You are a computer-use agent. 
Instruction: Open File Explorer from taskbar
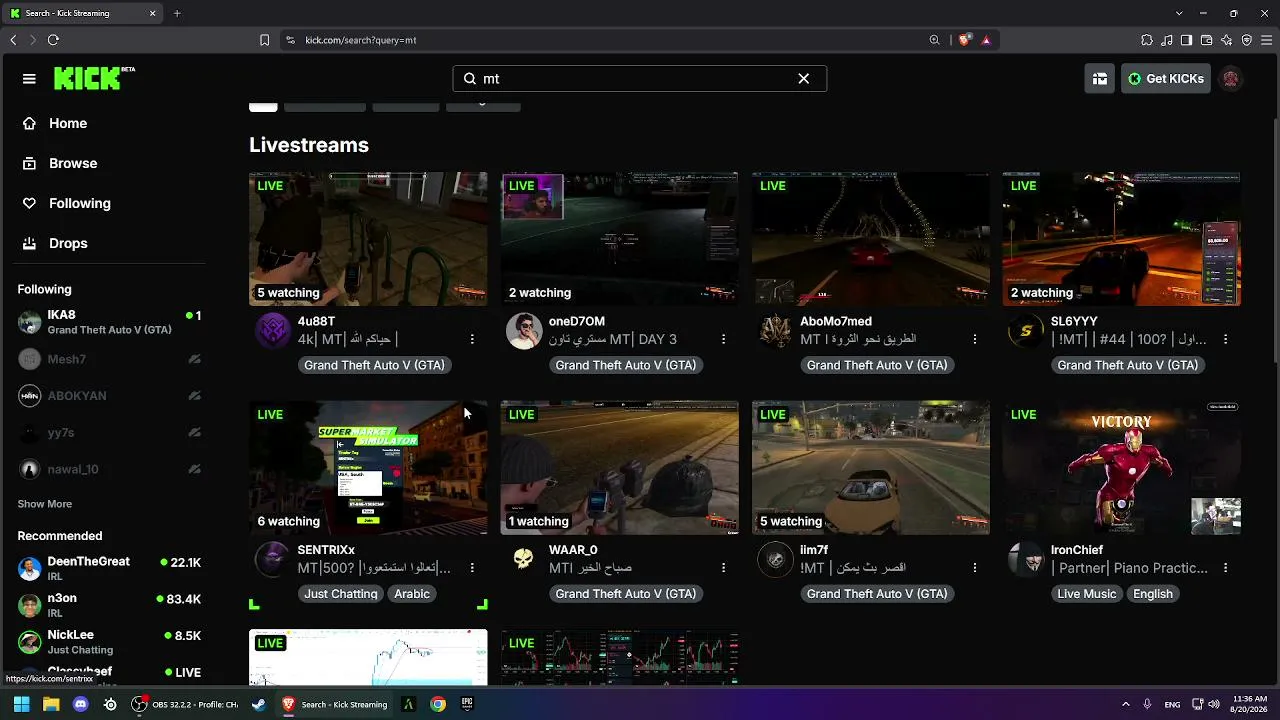51,704
